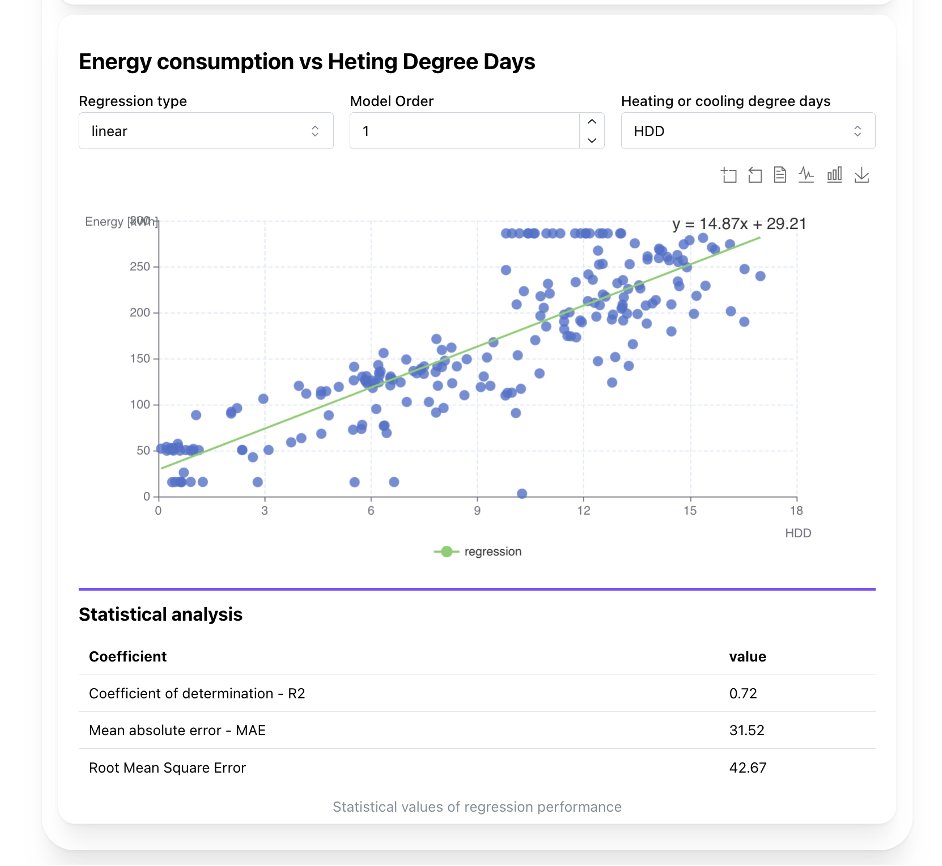Select the Root Mean Square Error row label

(x=168, y=767)
